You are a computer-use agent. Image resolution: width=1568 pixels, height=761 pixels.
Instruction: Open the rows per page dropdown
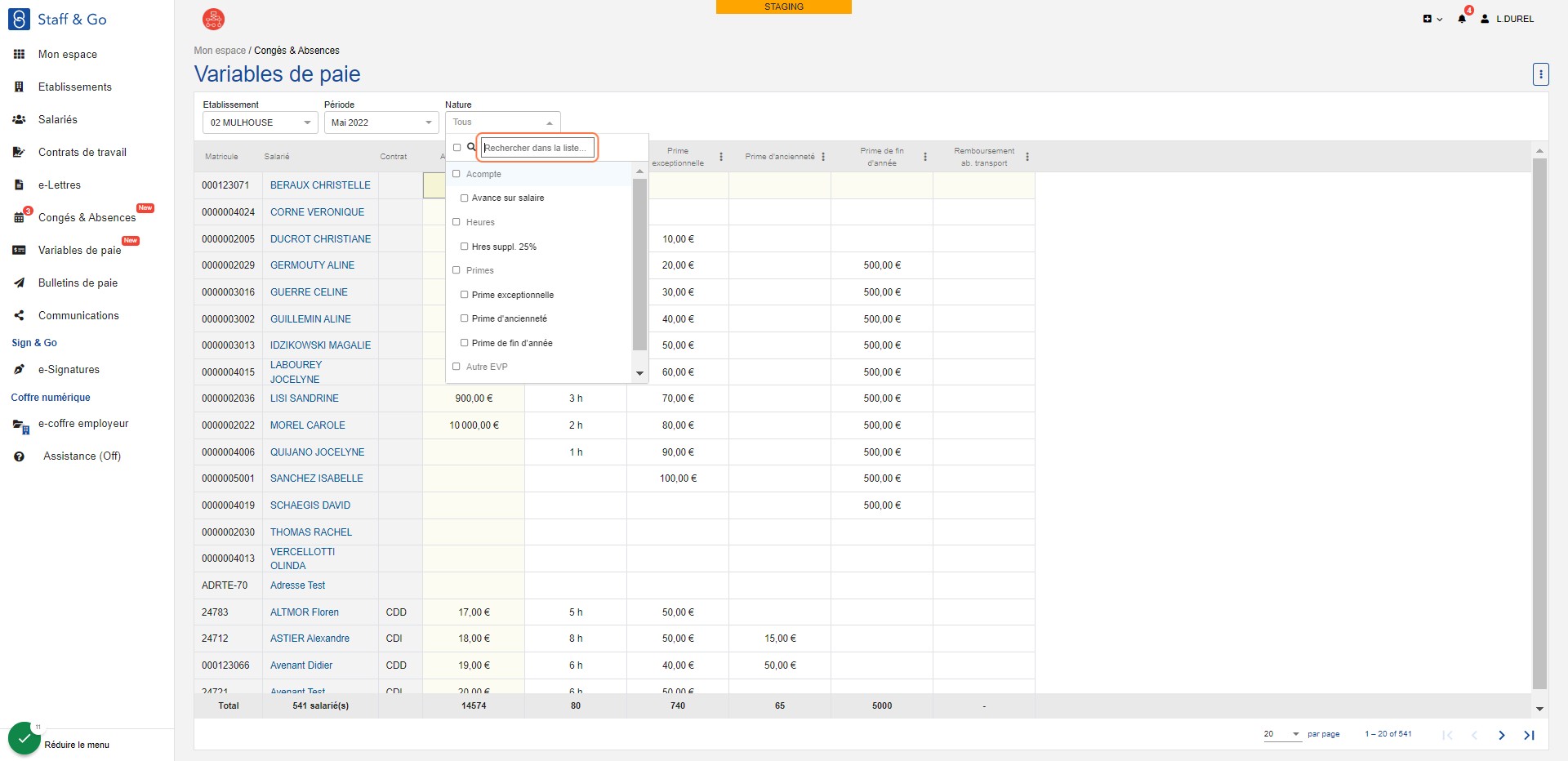[1282, 734]
